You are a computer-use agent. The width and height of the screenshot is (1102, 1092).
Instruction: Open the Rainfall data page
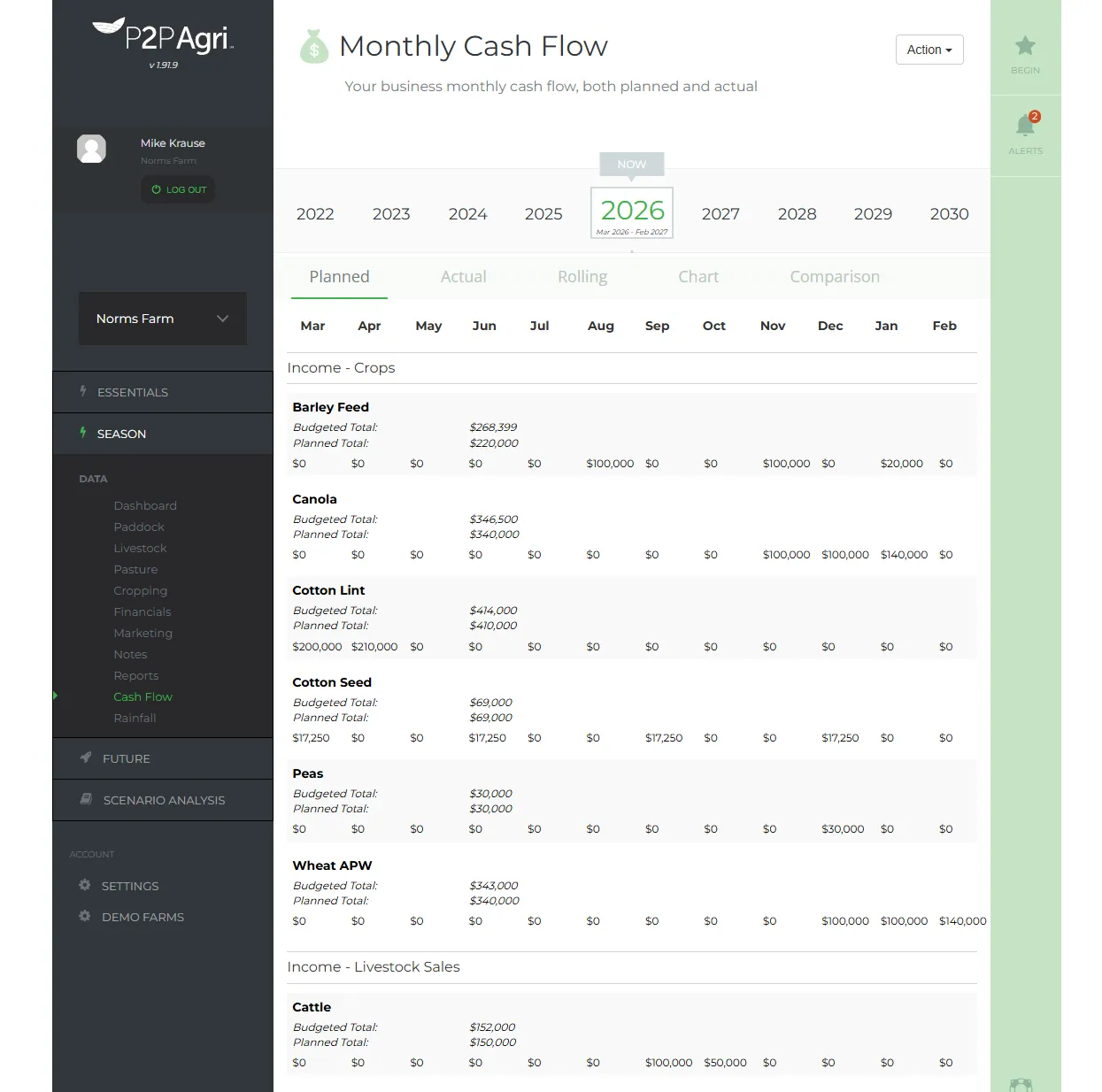pos(135,718)
